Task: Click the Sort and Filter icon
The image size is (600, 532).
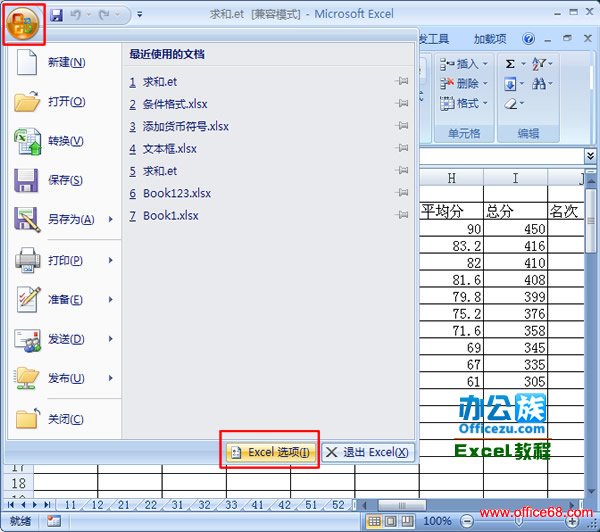Action: pos(539,64)
